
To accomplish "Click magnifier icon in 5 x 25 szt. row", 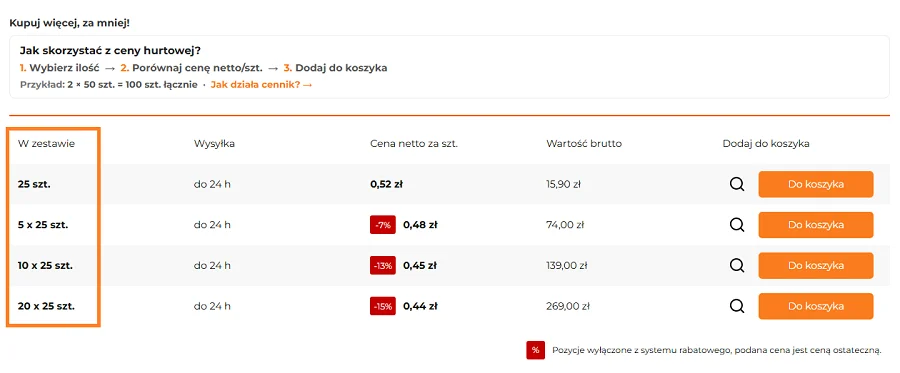I will (737, 226).
